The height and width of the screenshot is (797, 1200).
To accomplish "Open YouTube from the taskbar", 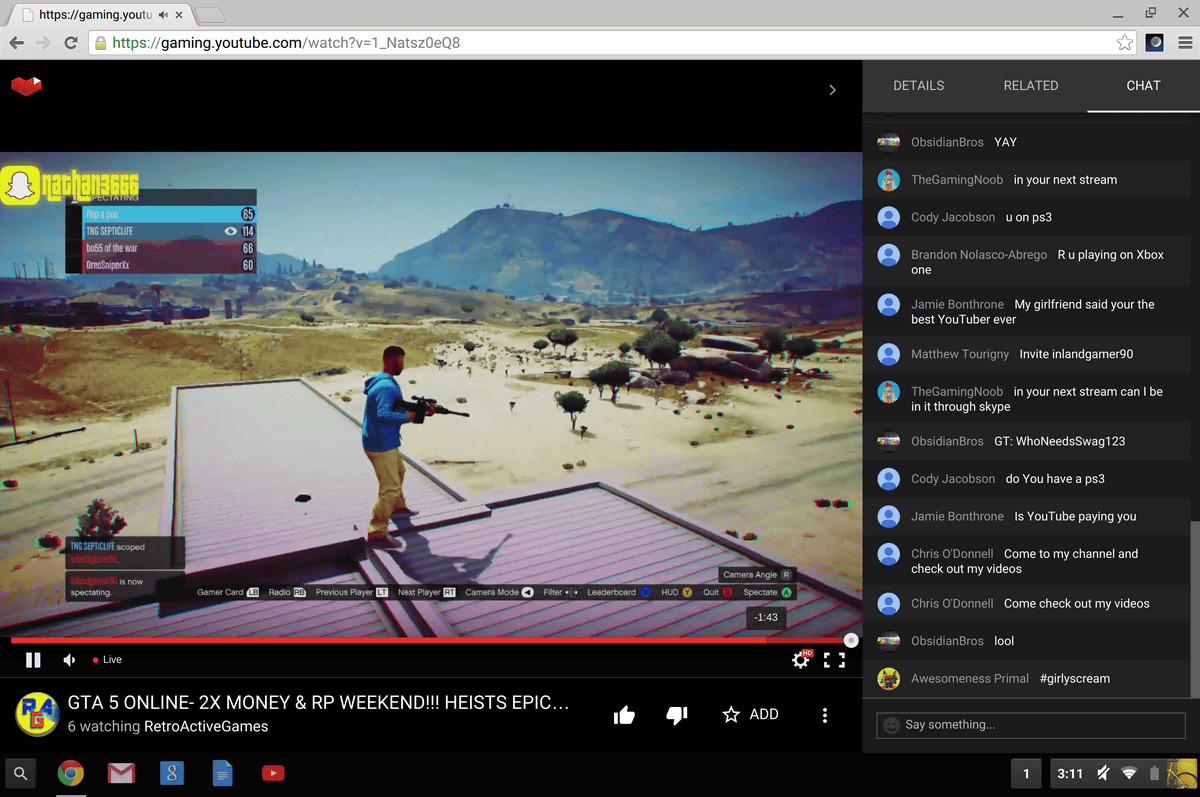I will click(272, 773).
